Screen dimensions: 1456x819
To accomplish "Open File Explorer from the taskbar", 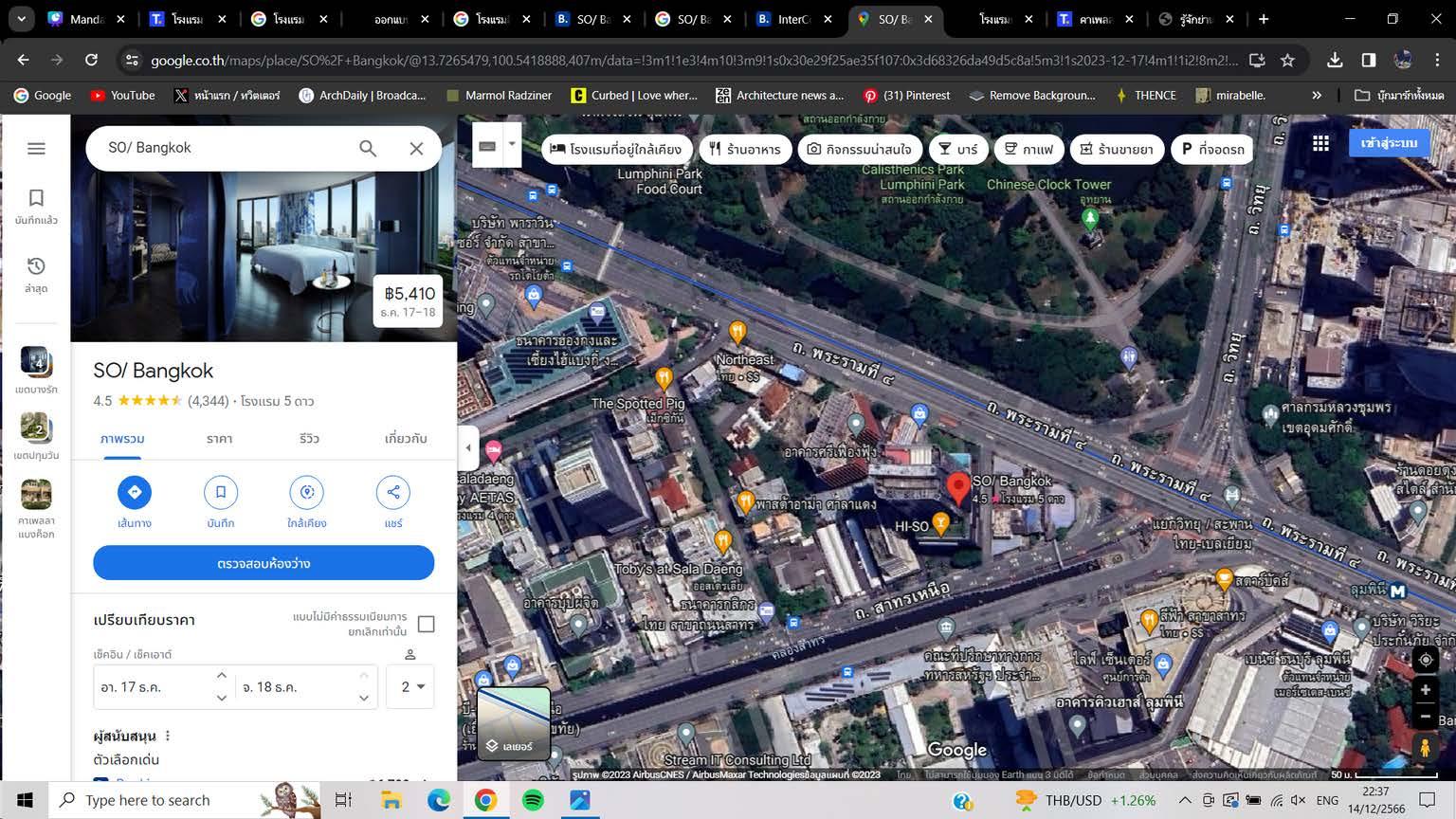I will pyautogui.click(x=391, y=800).
